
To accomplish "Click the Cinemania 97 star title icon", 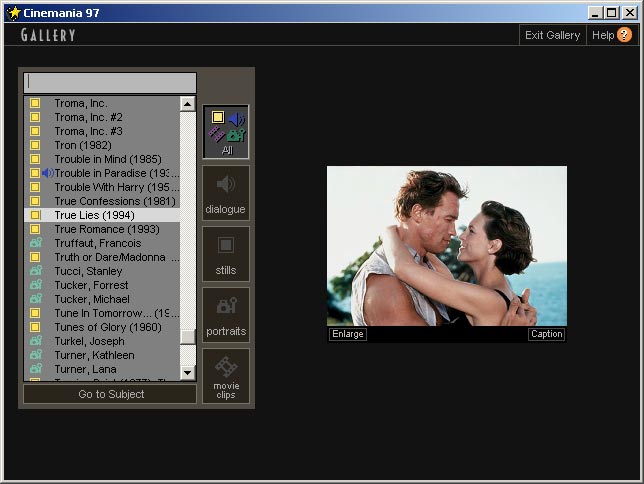I will point(14,13).
